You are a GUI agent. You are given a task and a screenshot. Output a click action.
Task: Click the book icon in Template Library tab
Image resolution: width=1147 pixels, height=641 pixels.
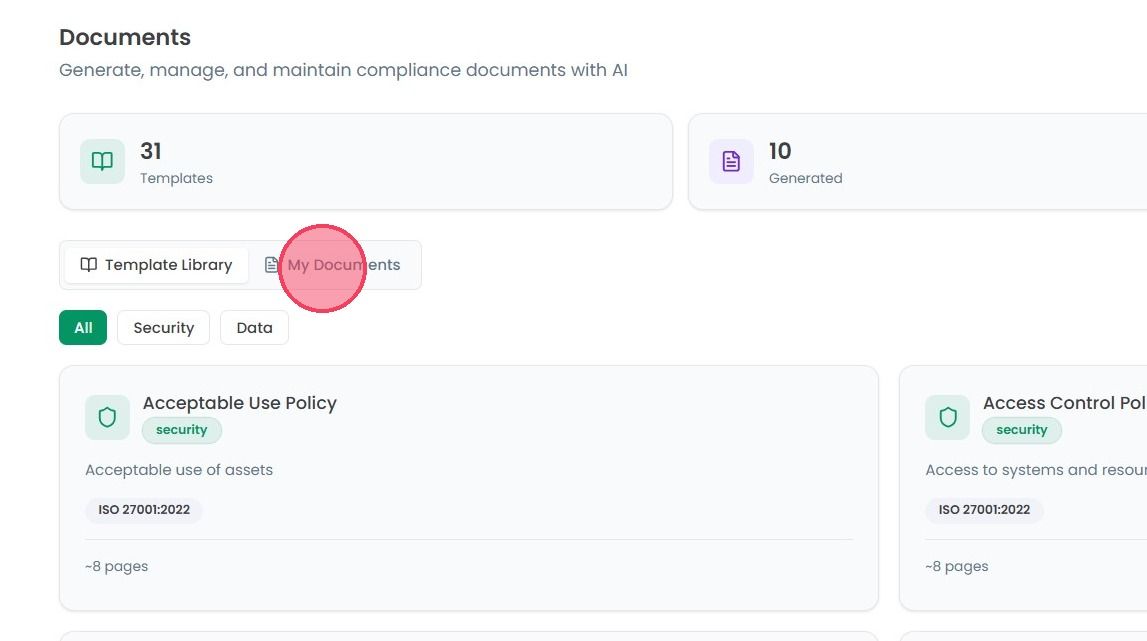click(89, 265)
